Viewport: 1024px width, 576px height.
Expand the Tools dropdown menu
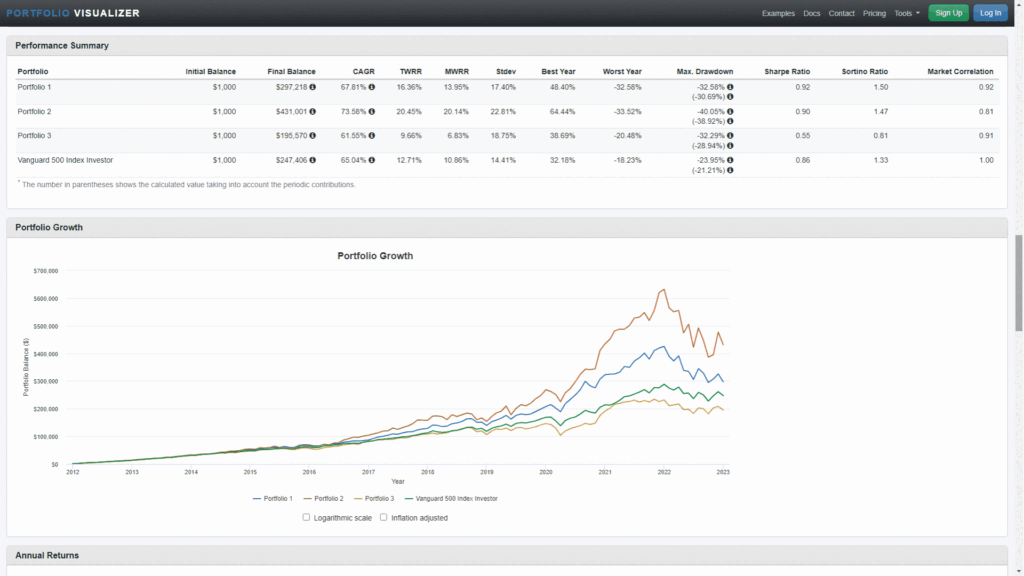[907, 13]
